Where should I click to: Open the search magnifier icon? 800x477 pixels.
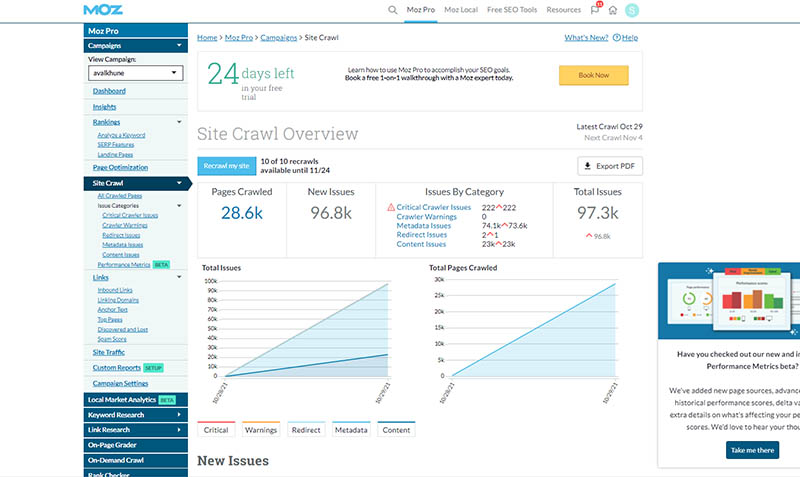pos(392,10)
